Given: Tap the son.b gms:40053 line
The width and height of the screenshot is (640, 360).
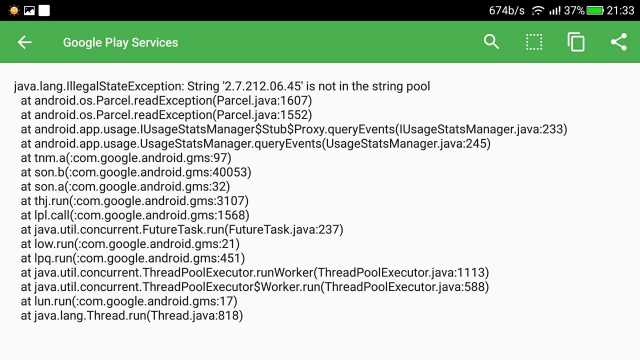Looking at the screenshot, I should point(136,172).
